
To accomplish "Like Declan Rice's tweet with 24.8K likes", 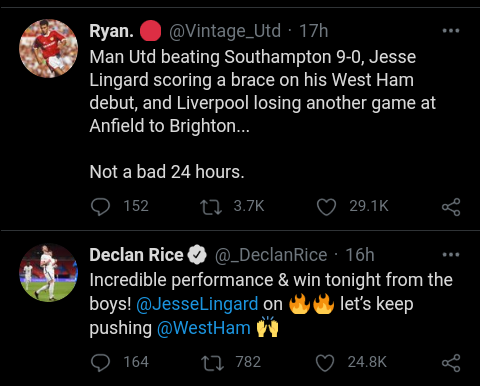I will (x=325, y=363).
